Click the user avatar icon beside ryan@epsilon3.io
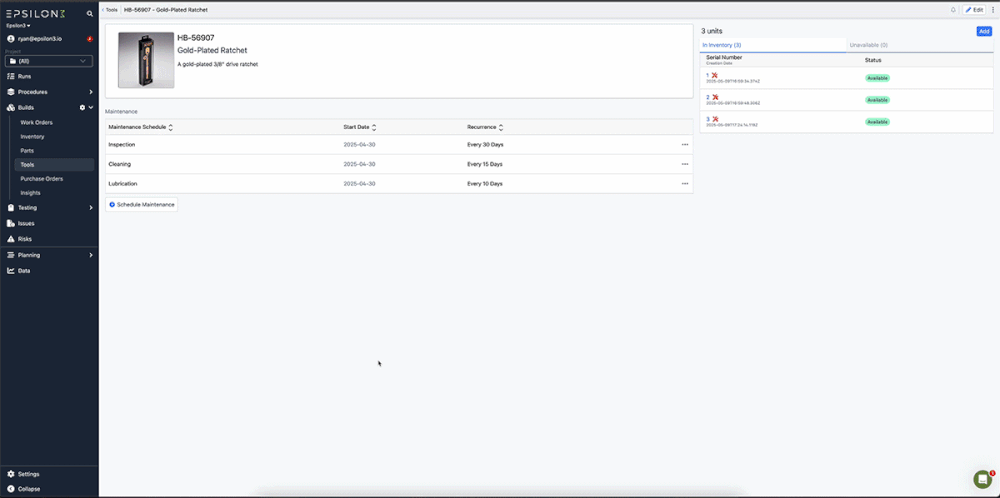The image size is (1000, 498). pos(11,39)
